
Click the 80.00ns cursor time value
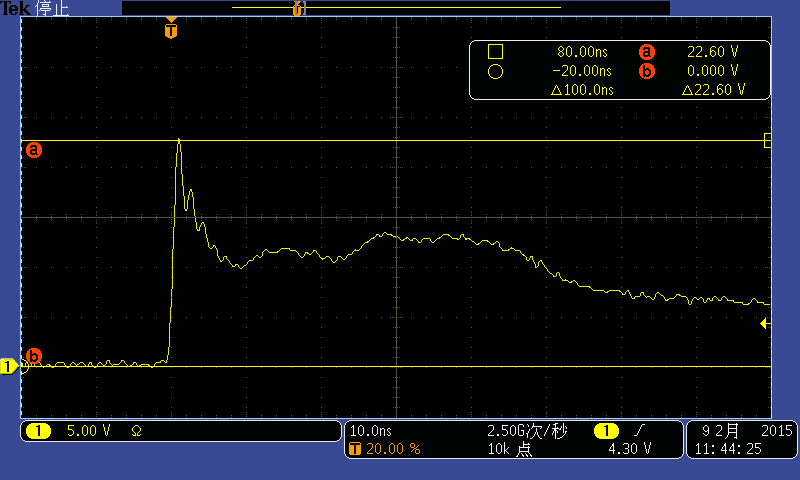click(x=582, y=52)
